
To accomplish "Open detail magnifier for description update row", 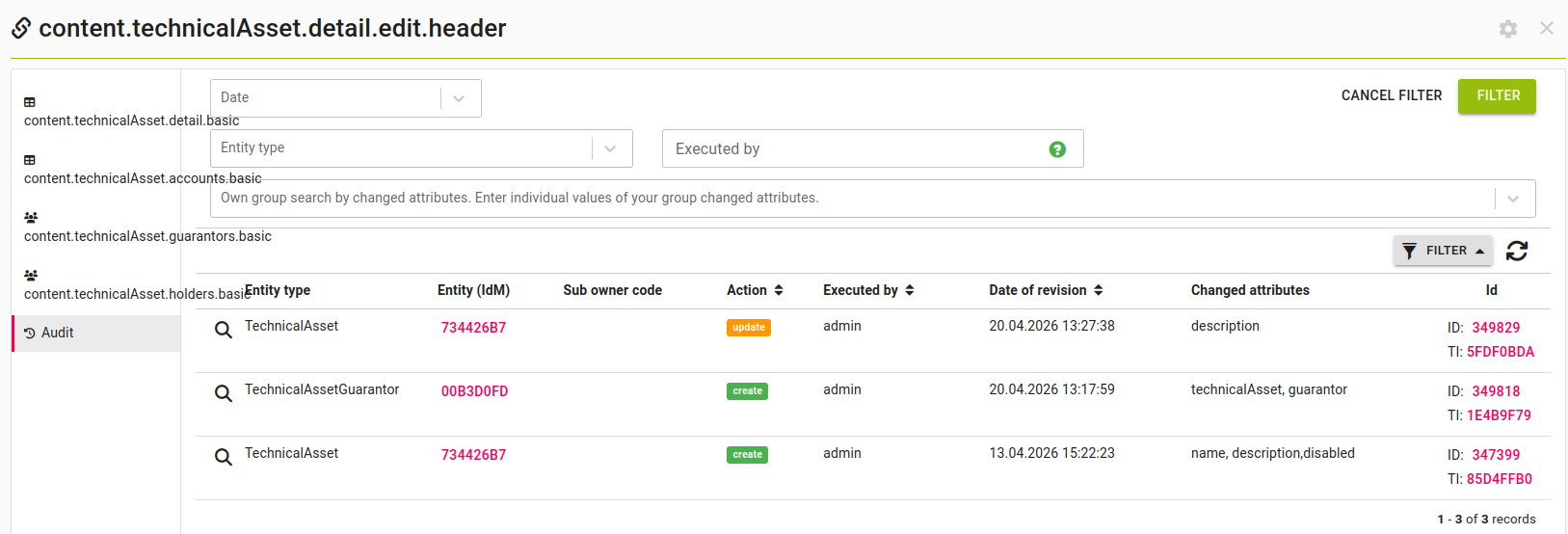I will point(223,330).
